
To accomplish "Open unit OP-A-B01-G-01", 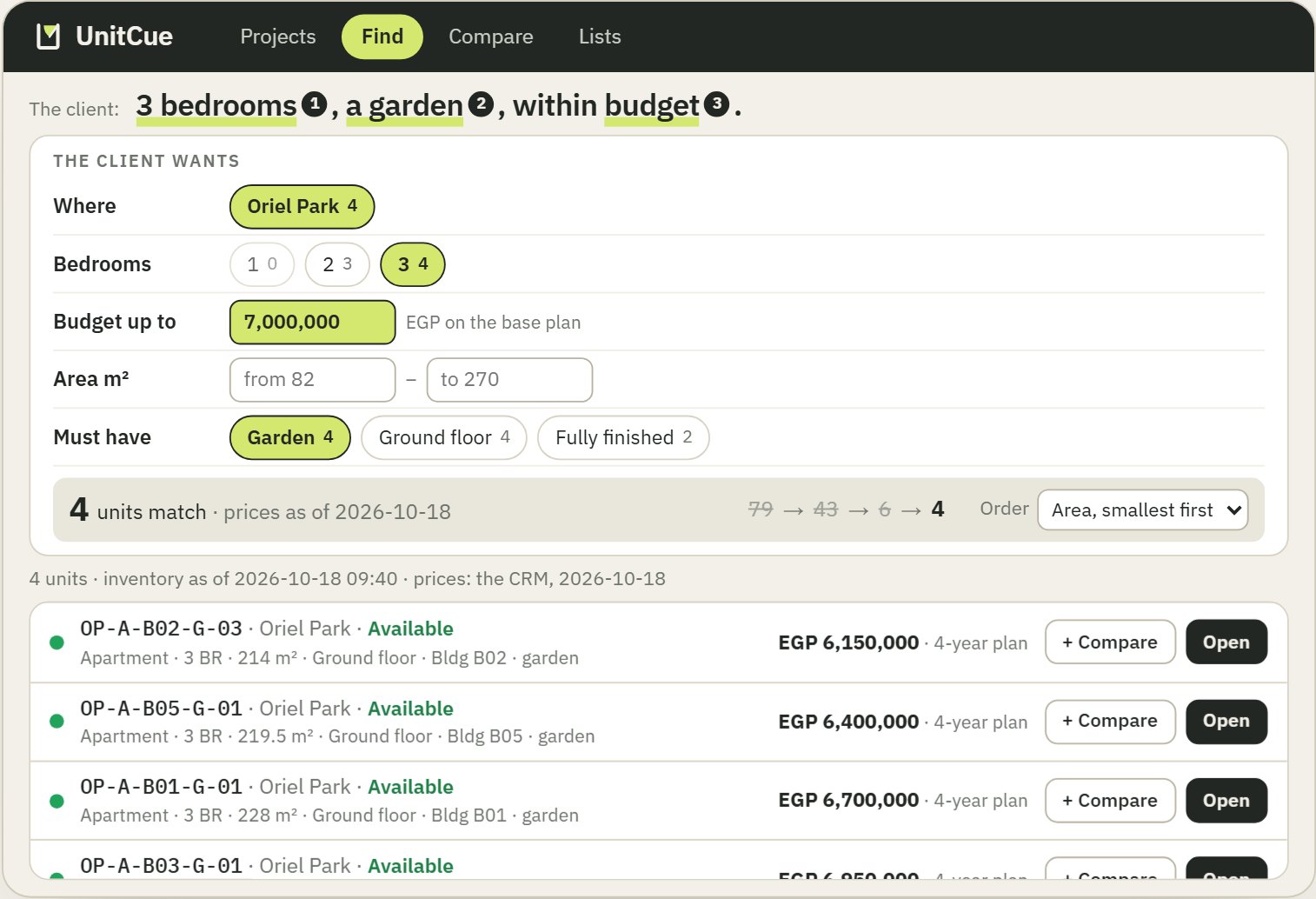I will 1226,801.
